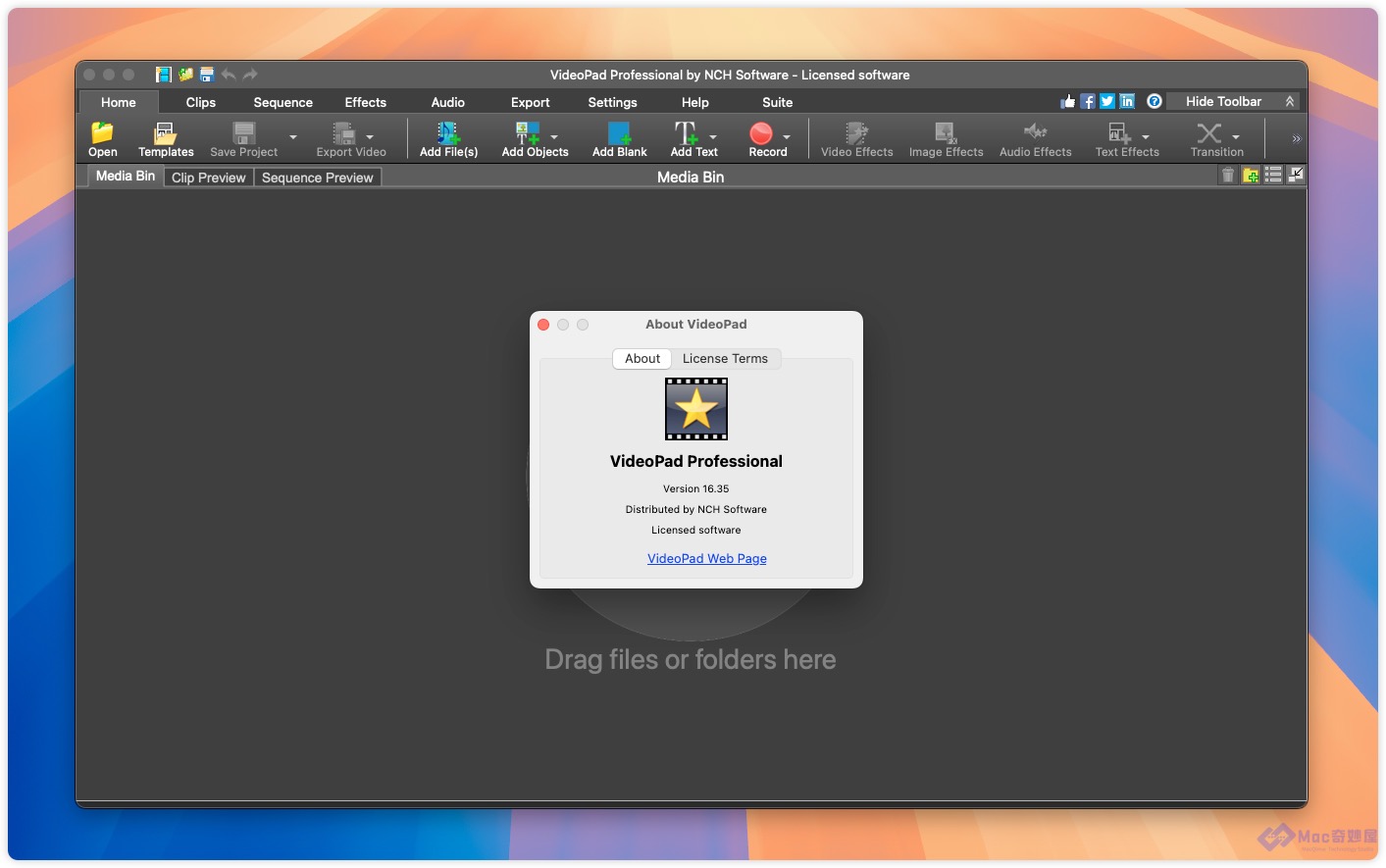The width and height of the screenshot is (1386, 868).
Task: Click the Twitter share icon
Action: pyautogui.click(x=1107, y=101)
